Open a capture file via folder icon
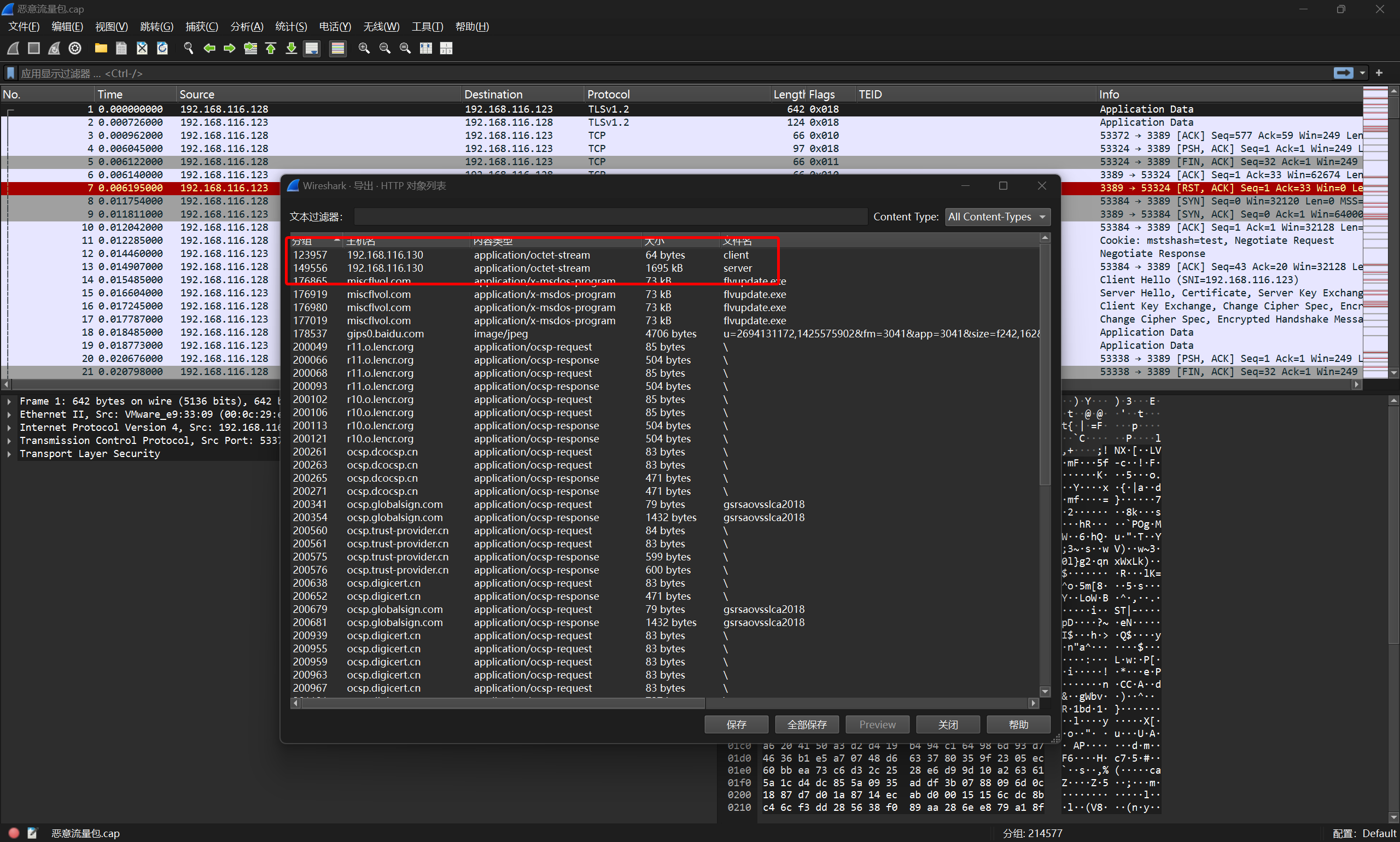1400x842 pixels. pyautogui.click(x=101, y=48)
